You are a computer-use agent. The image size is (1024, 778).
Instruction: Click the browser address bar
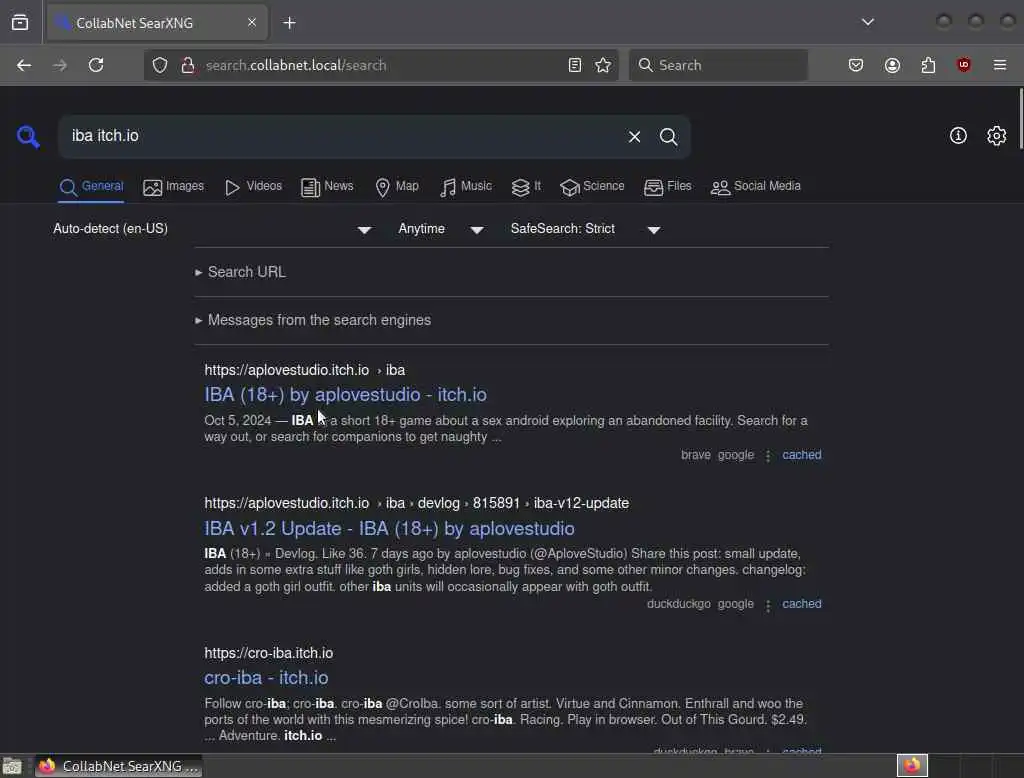coord(381,65)
